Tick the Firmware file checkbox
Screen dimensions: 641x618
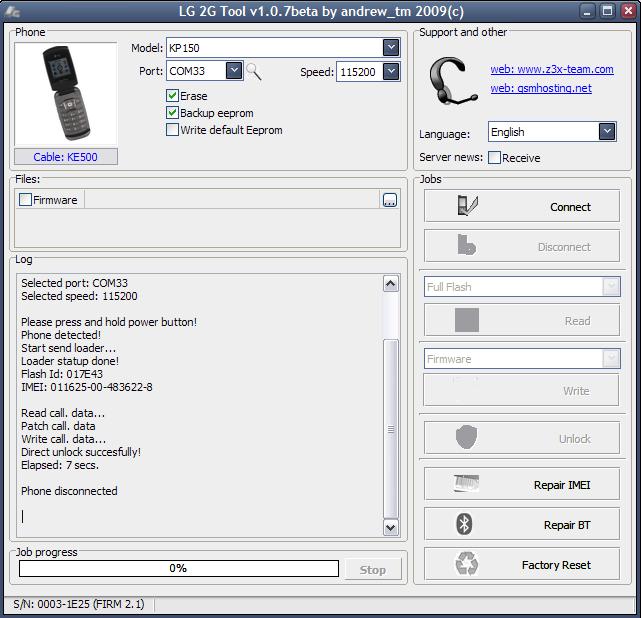coord(25,199)
